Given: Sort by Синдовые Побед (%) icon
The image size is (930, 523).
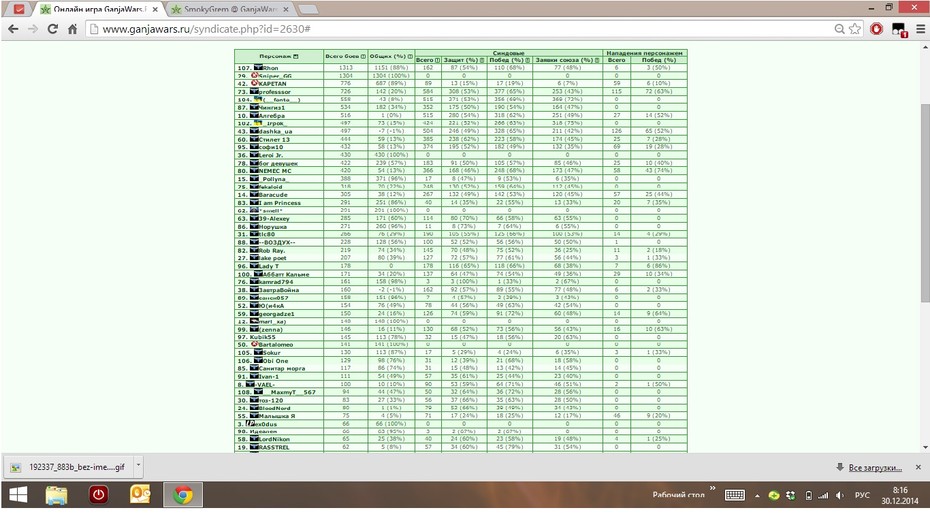Looking at the screenshot, I should 527,60.
